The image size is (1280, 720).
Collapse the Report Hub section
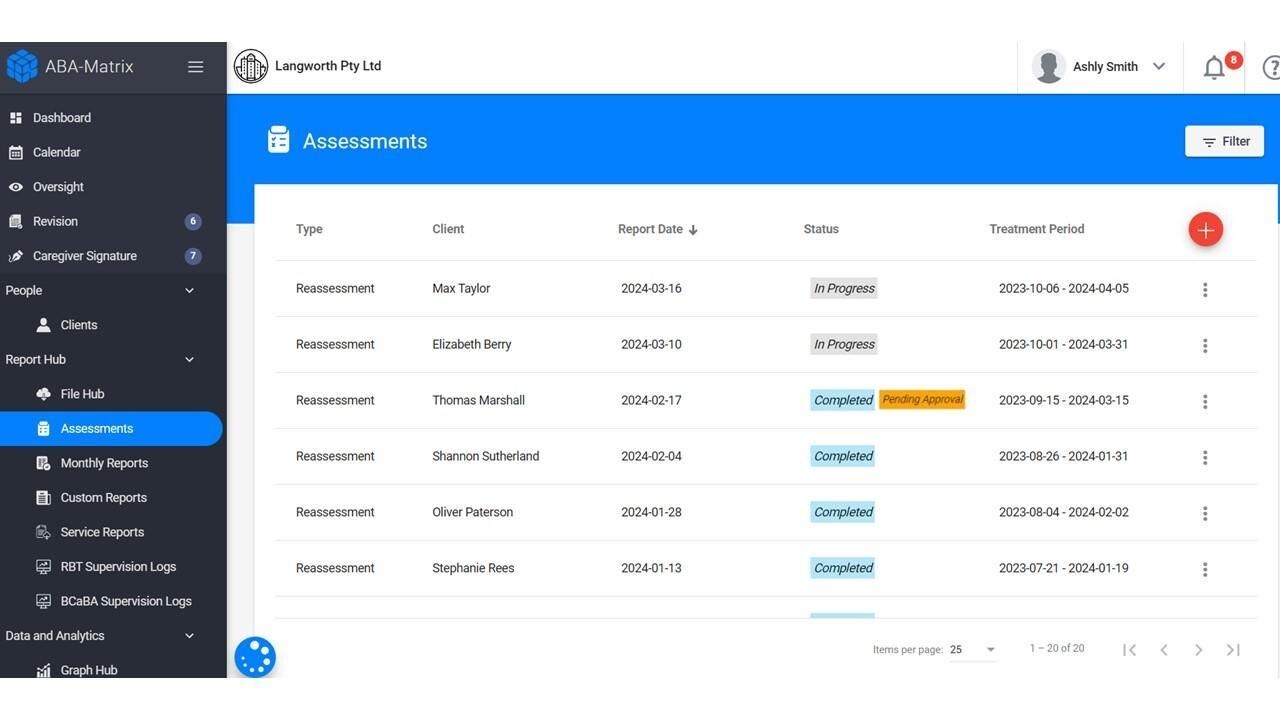[188, 358]
